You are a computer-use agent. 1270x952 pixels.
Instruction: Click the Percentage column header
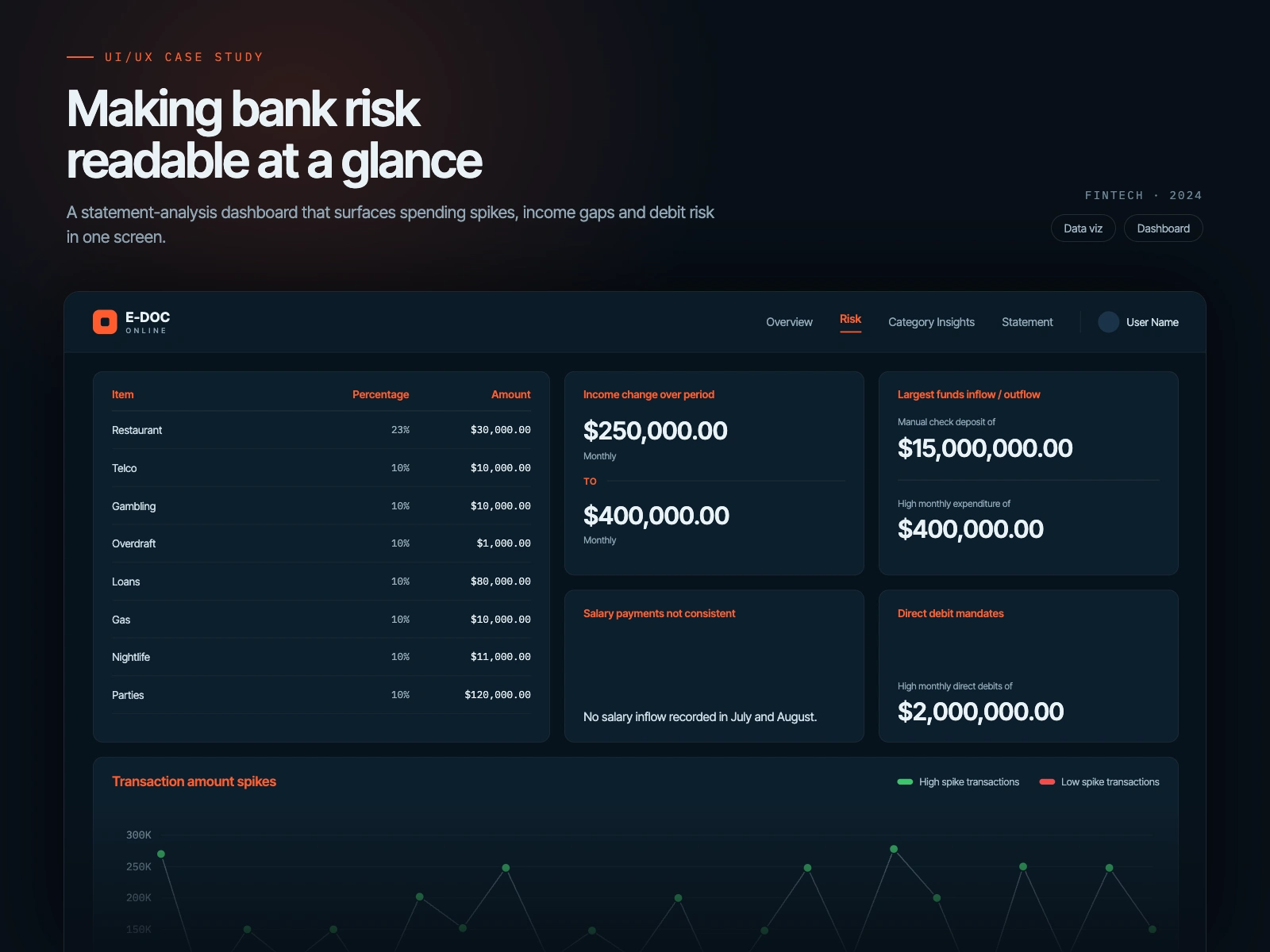pyautogui.click(x=380, y=394)
